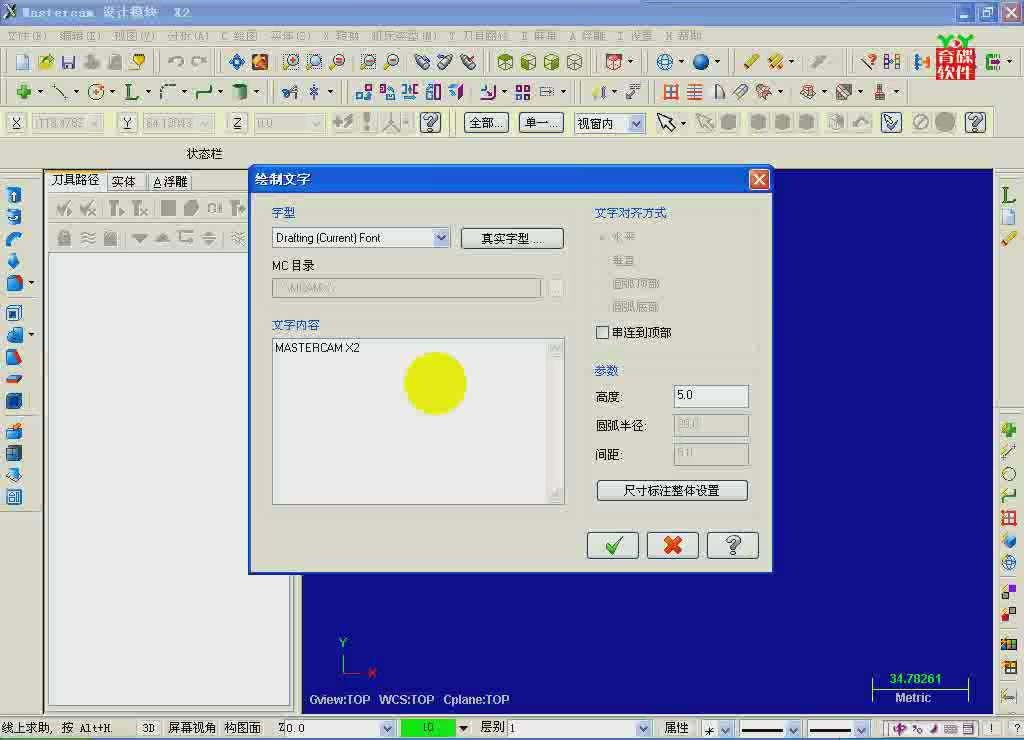Select the green plus Create Point tool

click(24, 92)
